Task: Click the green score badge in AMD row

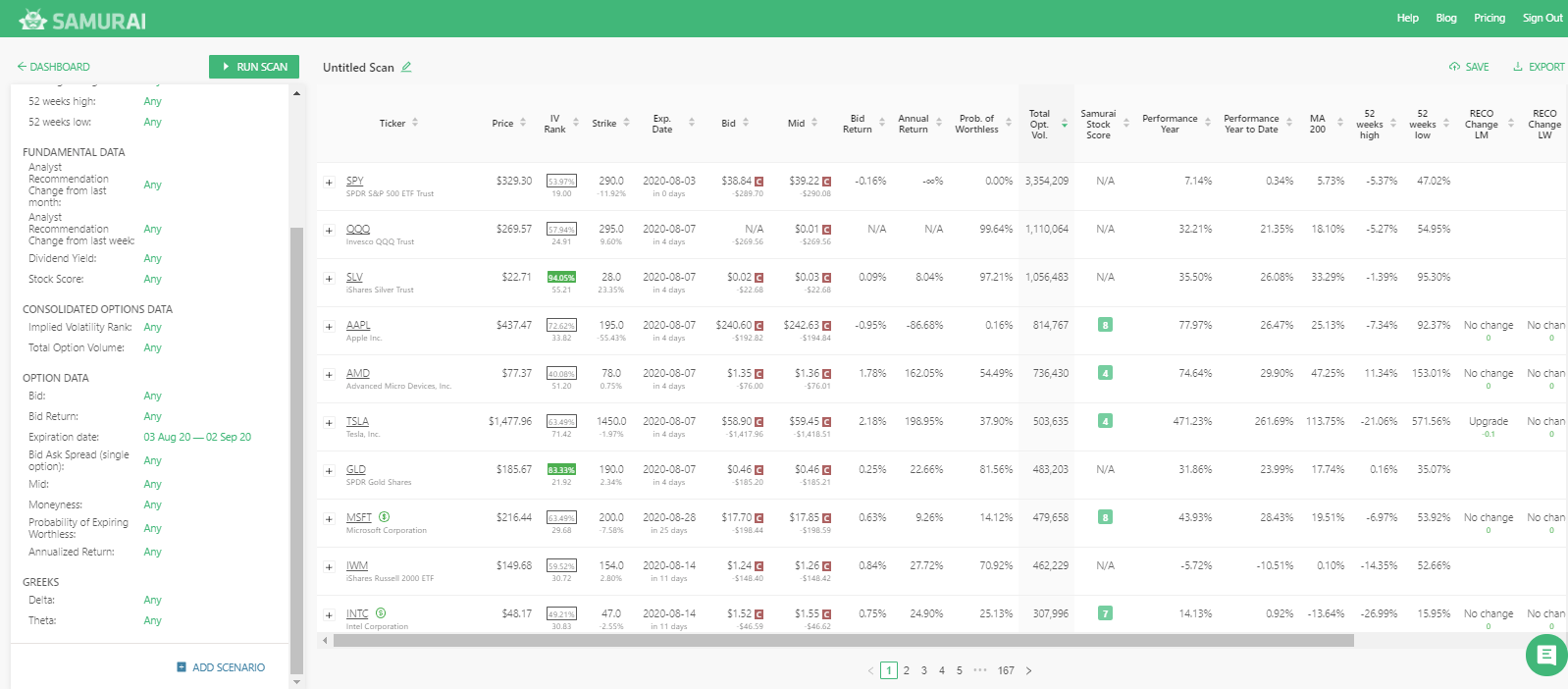Action: click(x=1105, y=373)
